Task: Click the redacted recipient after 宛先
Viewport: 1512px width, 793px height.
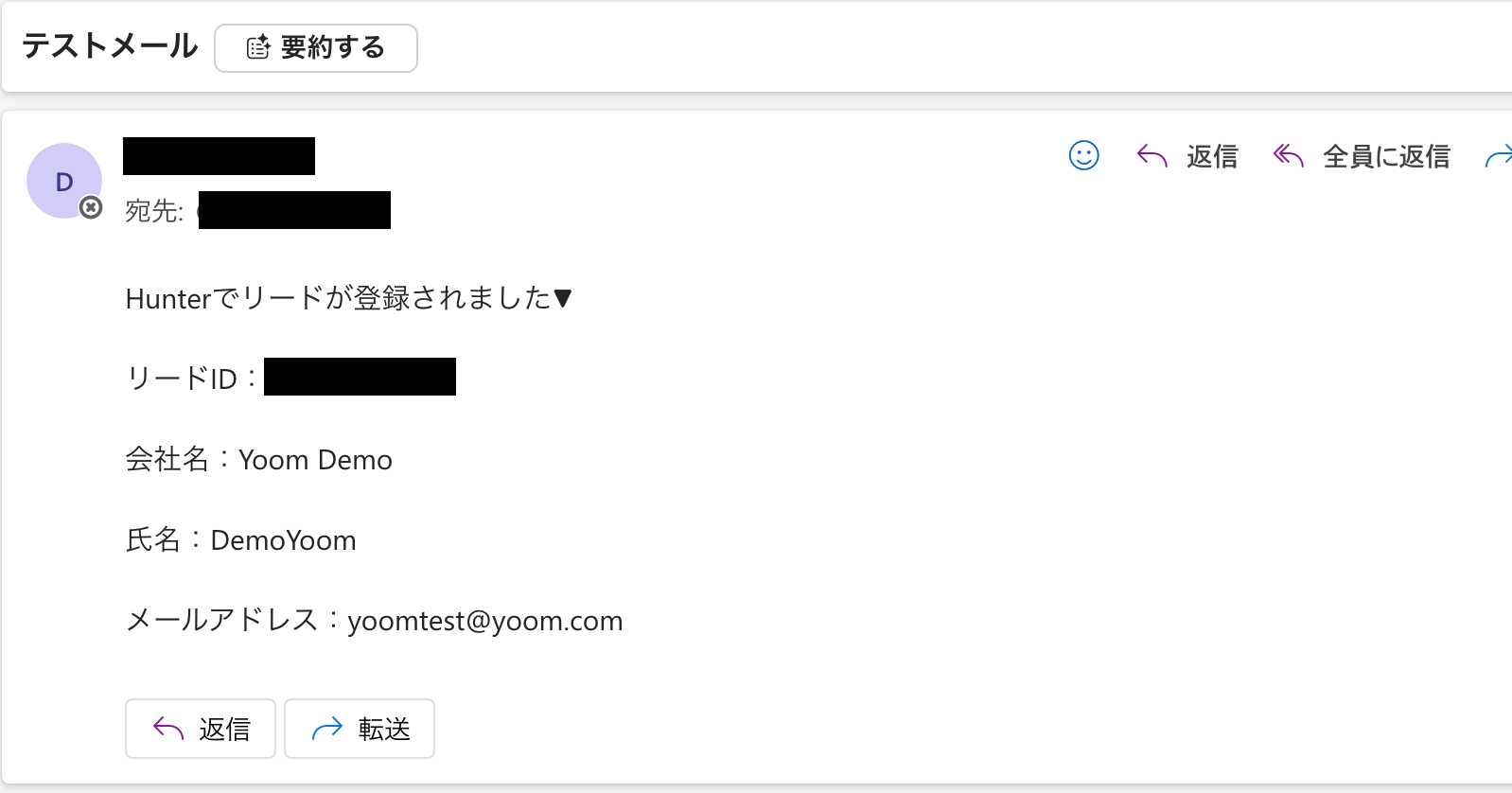Action: tap(294, 210)
